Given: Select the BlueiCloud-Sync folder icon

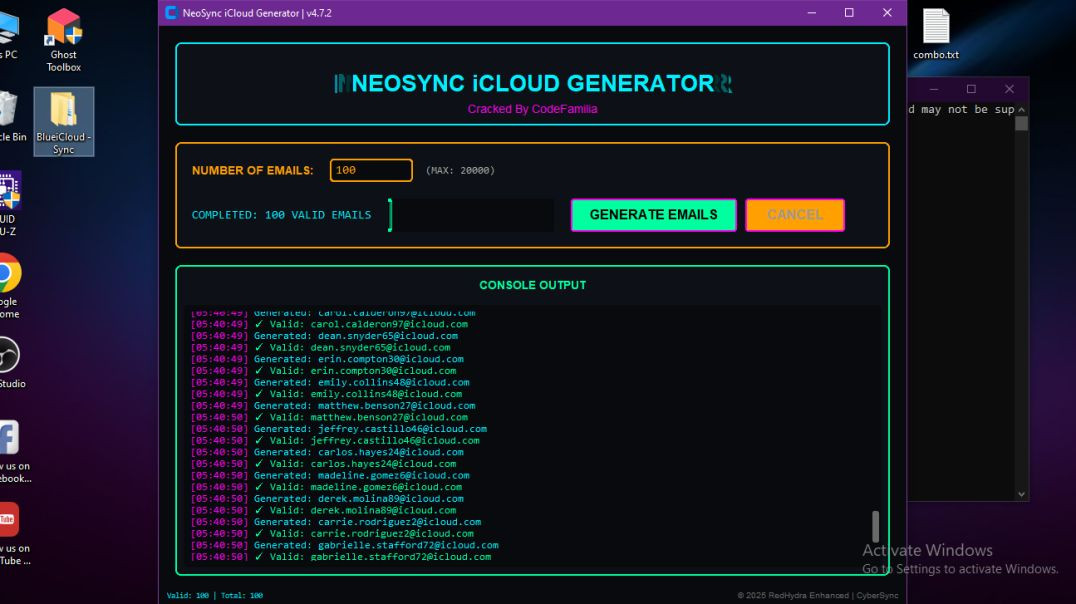Looking at the screenshot, I should pos(63,121).
